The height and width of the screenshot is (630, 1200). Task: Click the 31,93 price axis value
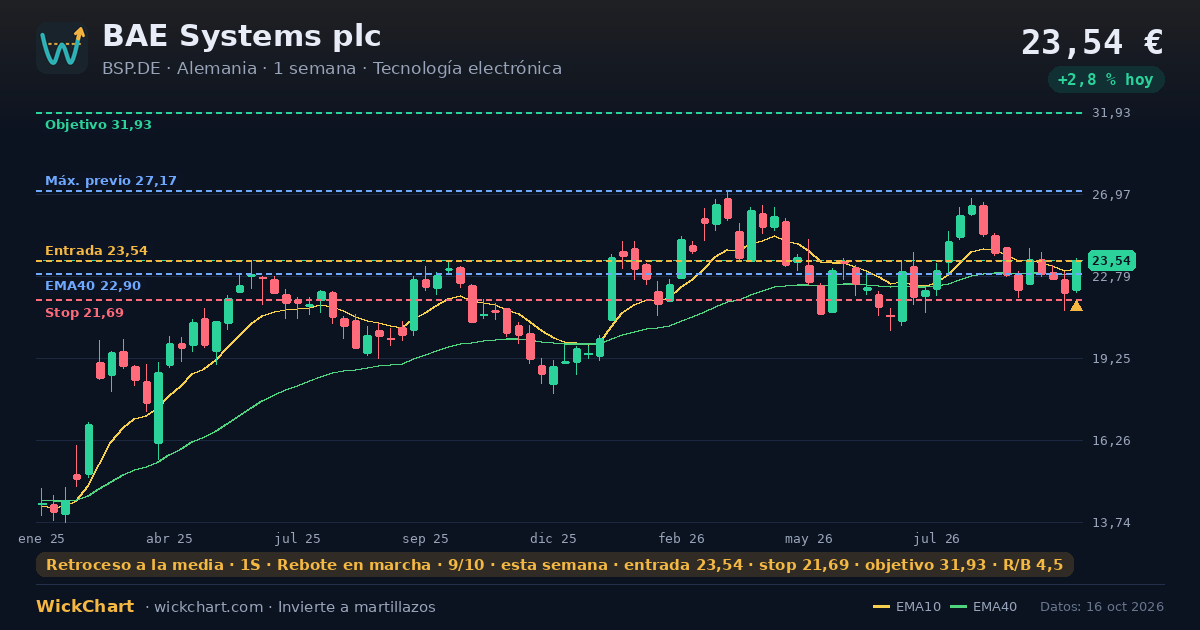[x=1111, y=113]
